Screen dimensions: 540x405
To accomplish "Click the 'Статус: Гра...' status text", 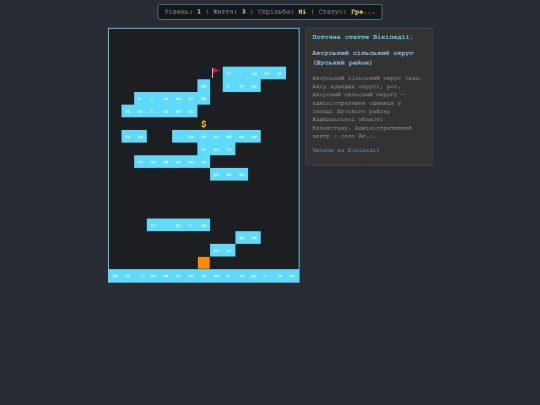I will 346,12.
